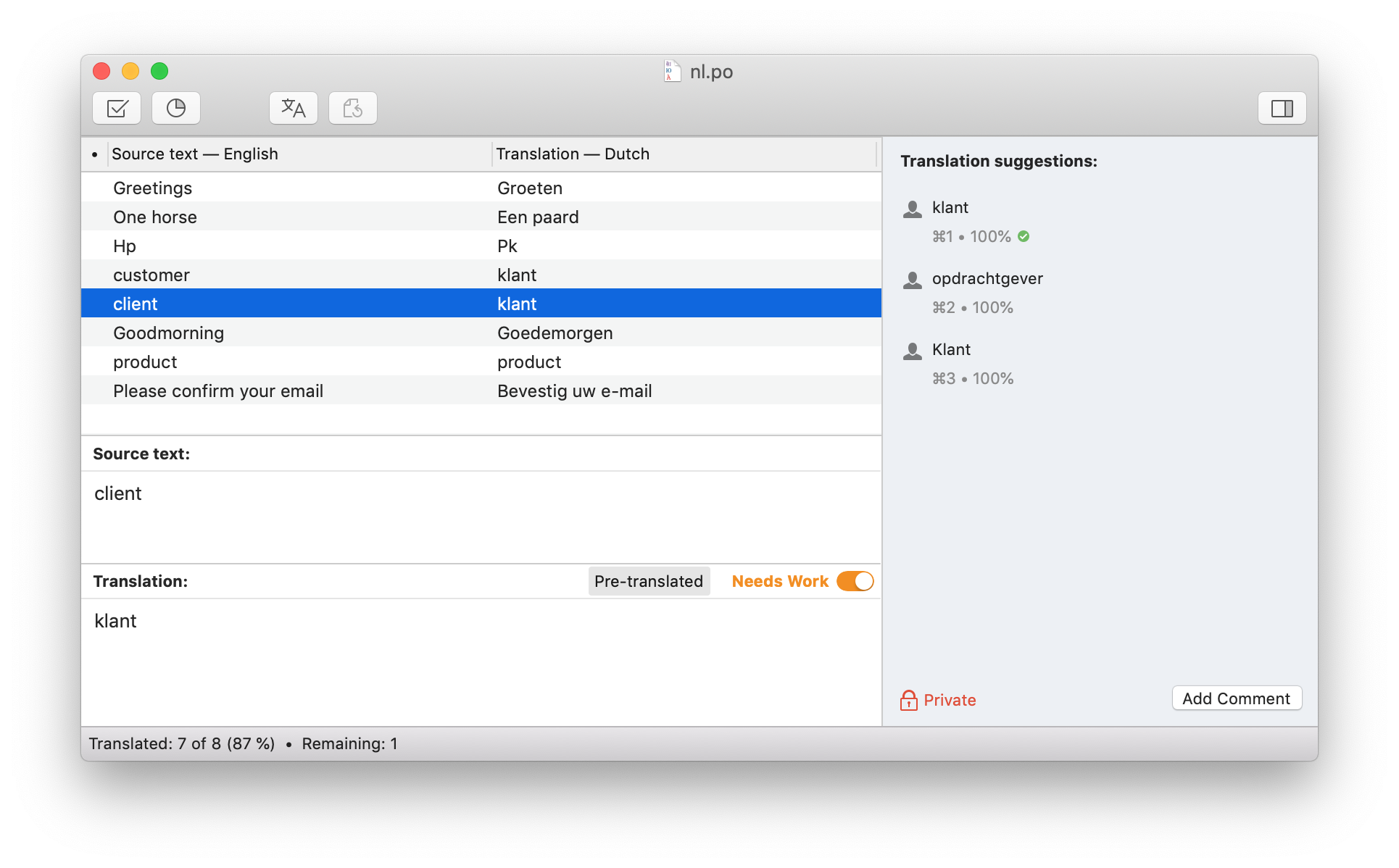
Task: Toggle the sidebar panel icon
Action: (x=1282, y=109)
